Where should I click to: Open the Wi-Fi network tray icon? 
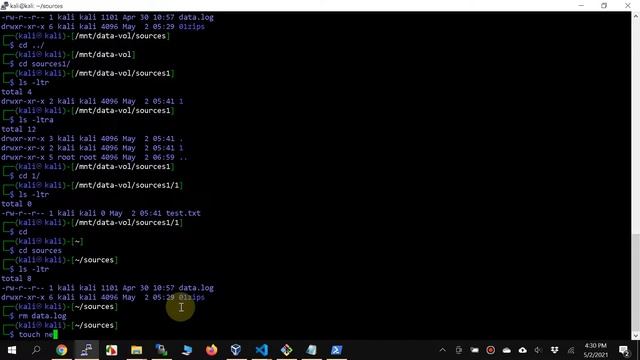571,350
